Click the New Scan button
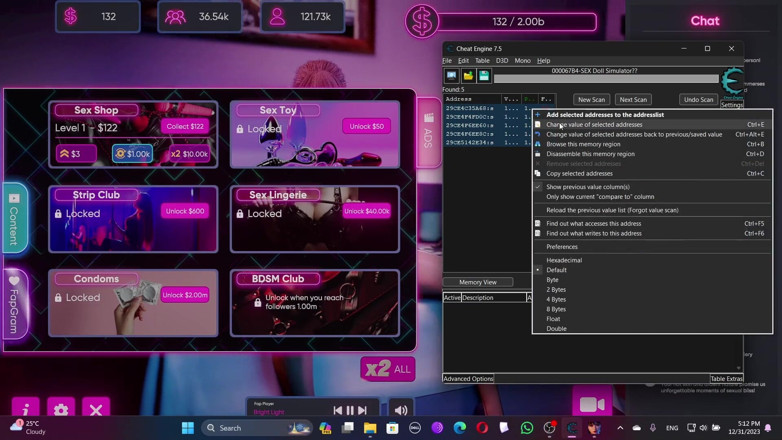Screen dimensions: 782x440 point(591,99)
